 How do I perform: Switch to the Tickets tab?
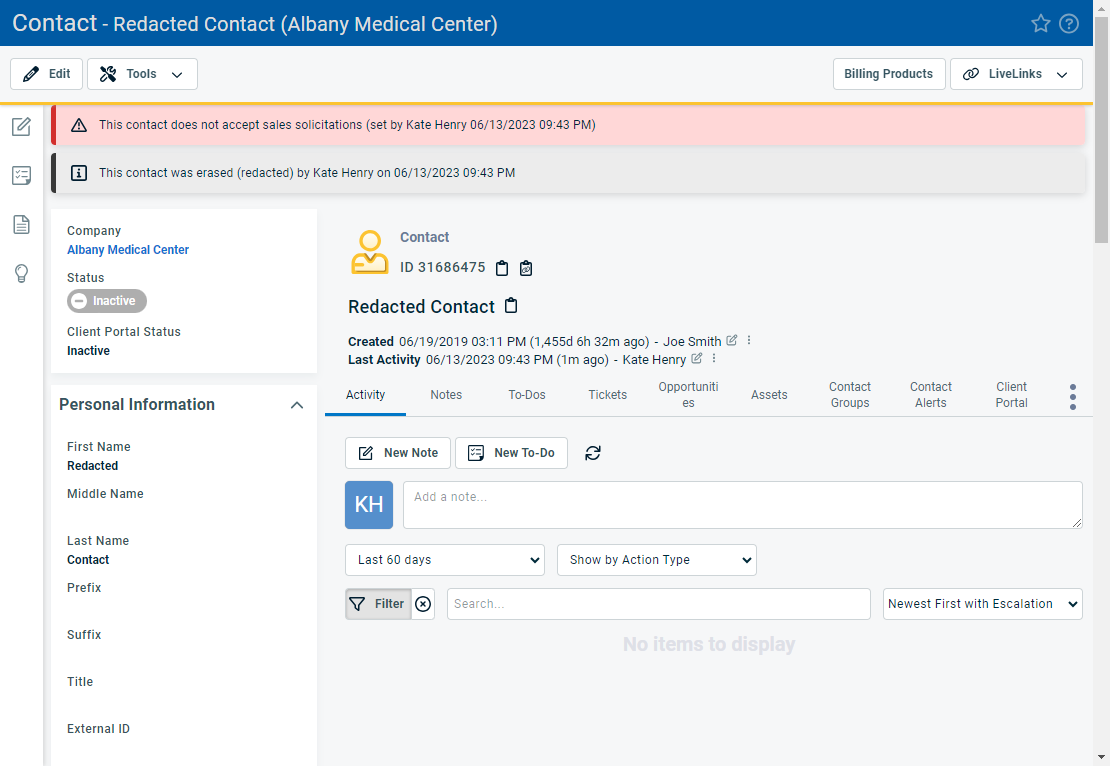(x=607, y=395)
